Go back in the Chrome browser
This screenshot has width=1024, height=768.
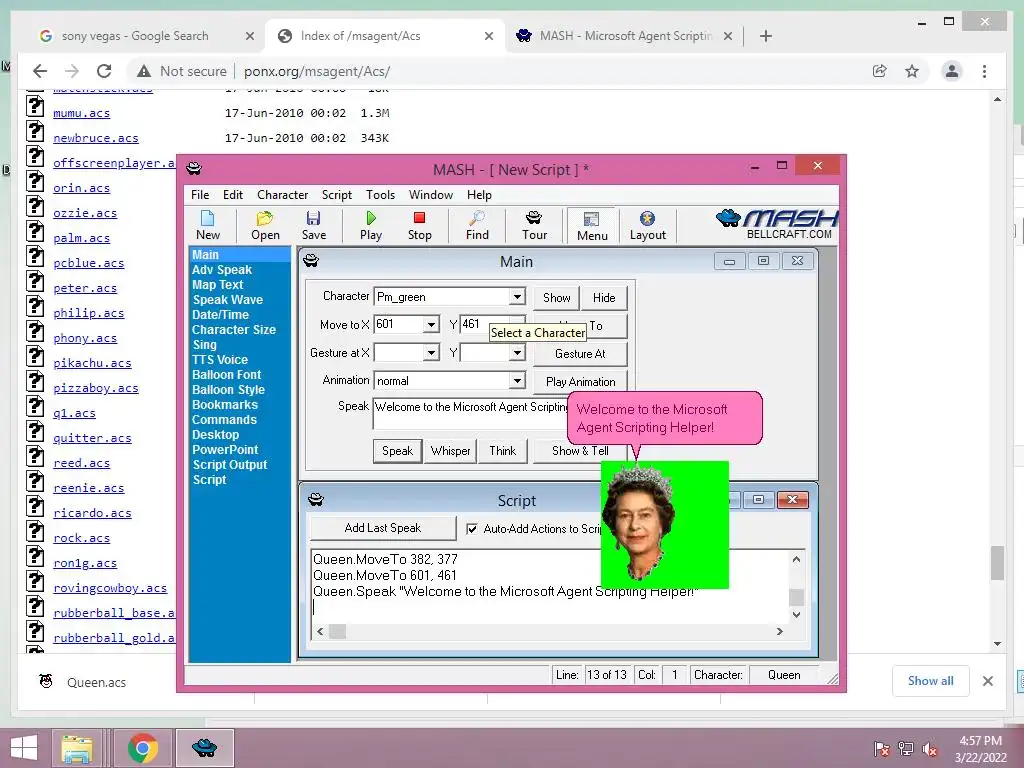40,71
